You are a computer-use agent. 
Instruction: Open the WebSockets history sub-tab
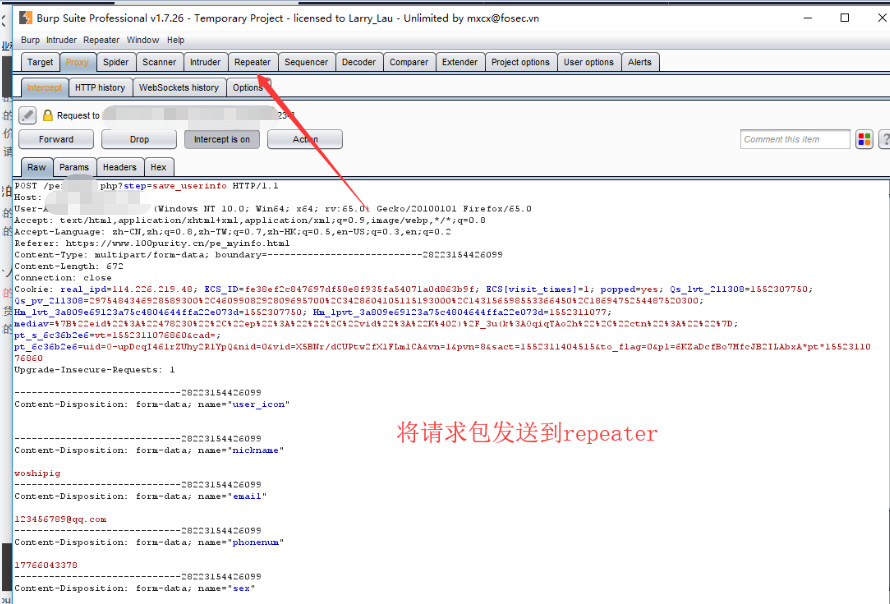pos(179,87)
